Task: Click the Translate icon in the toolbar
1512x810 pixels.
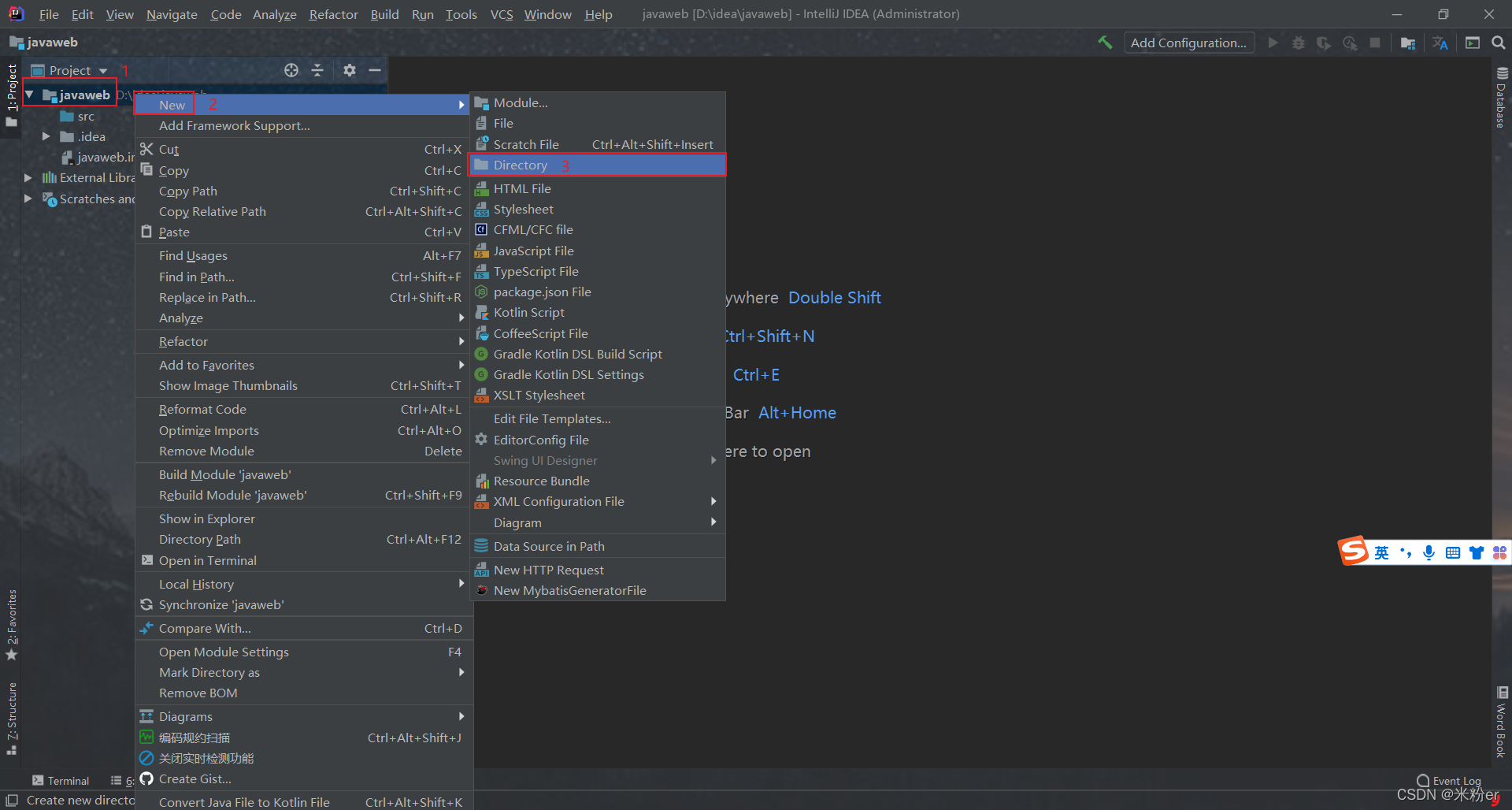Action: coord(1440,43)
